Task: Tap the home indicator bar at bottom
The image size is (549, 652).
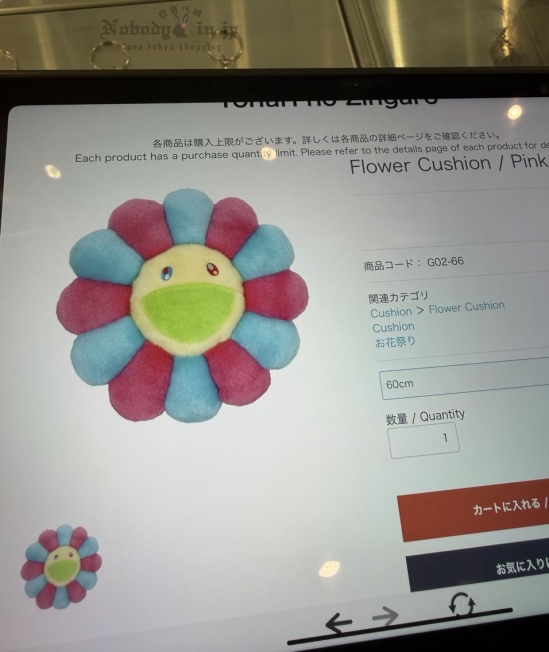Action: [x=400, y=626]
